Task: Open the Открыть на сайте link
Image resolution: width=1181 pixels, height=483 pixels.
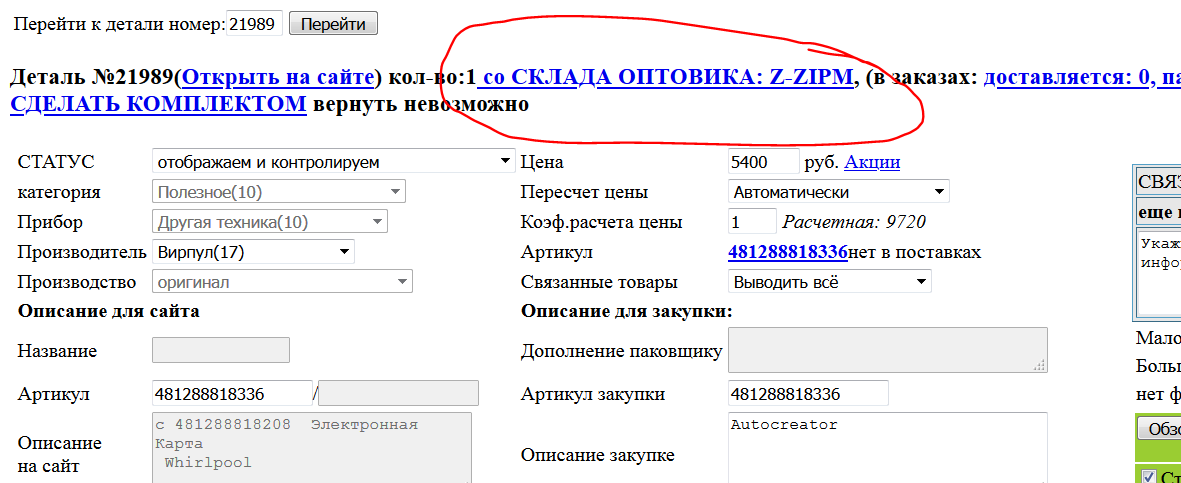Action: coord(278,77)
